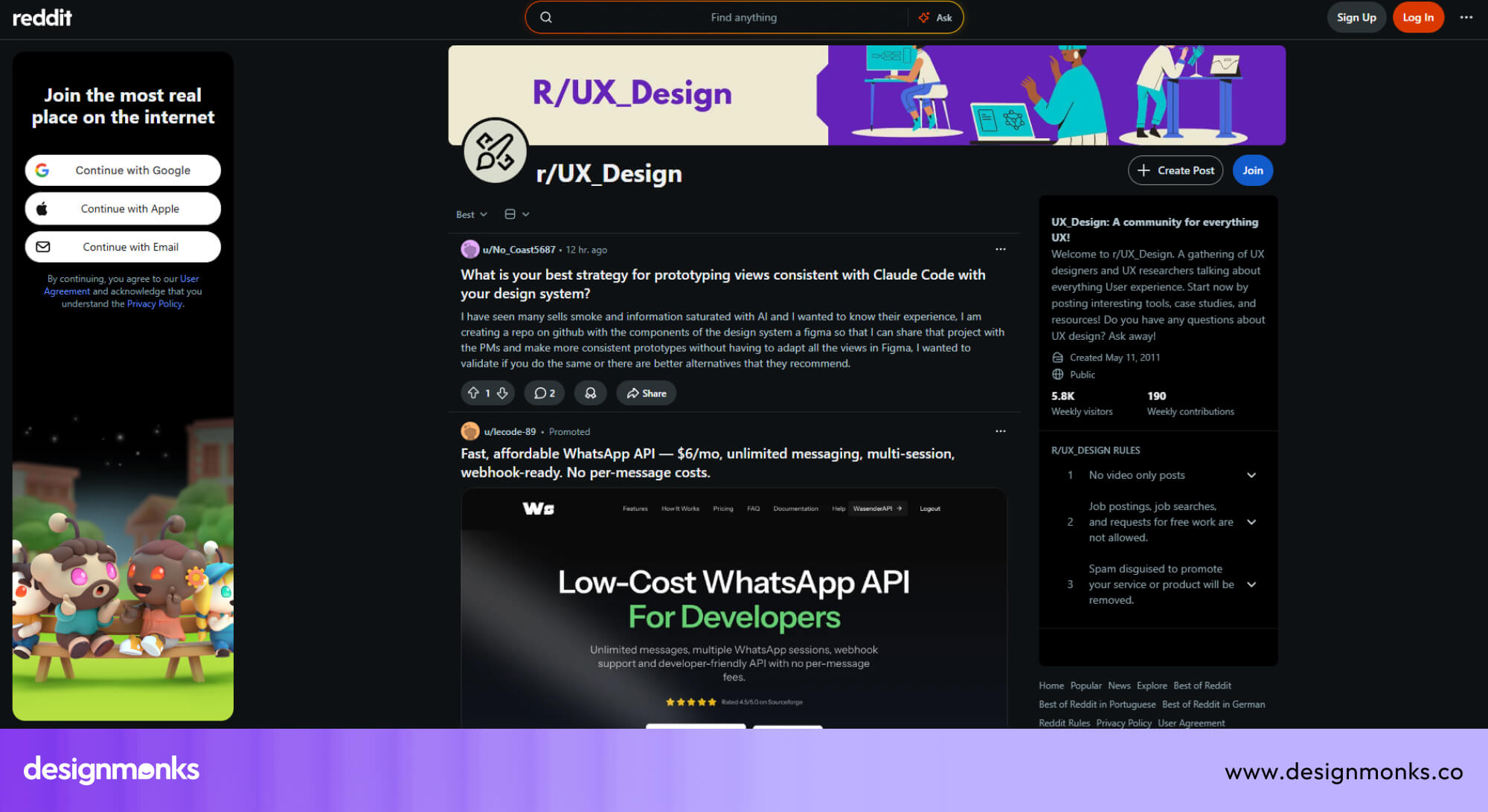
Task: Open the WhatsApp API promoted post title
Action: point(708,463)
